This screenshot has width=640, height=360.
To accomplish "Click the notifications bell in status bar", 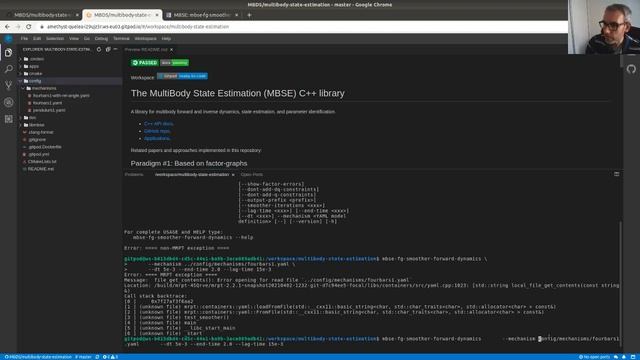I will point(624,357).
